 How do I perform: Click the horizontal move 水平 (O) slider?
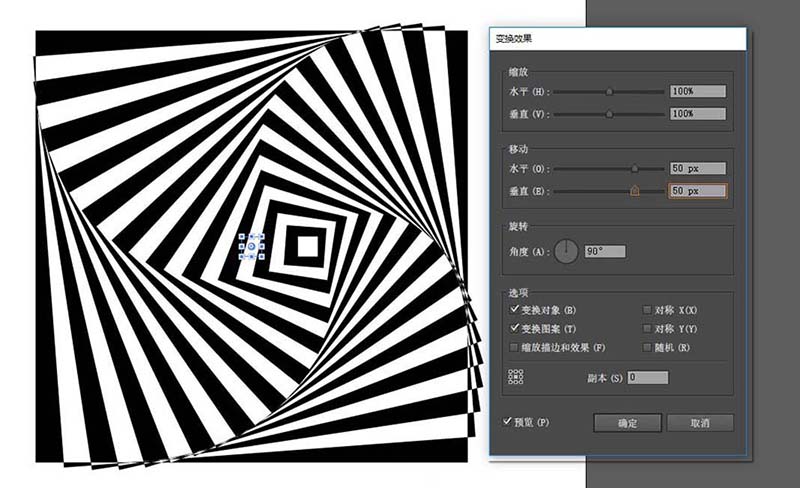click(609, 168)
